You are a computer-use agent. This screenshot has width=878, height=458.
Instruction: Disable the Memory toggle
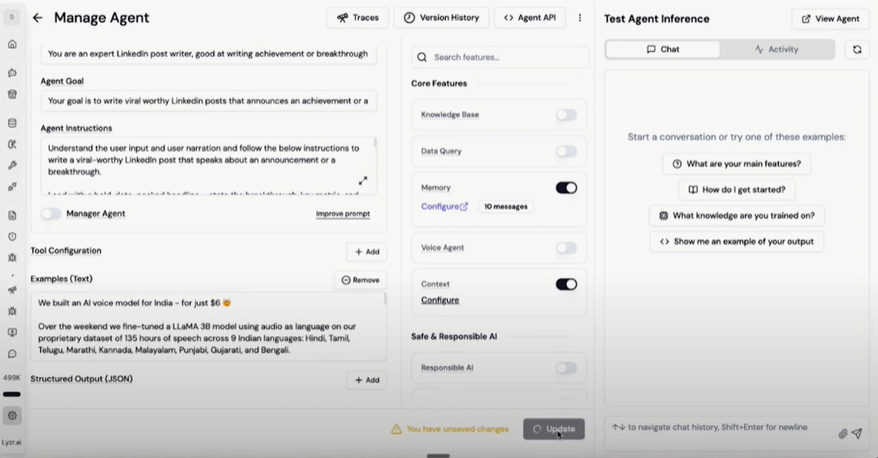[566, 188]
